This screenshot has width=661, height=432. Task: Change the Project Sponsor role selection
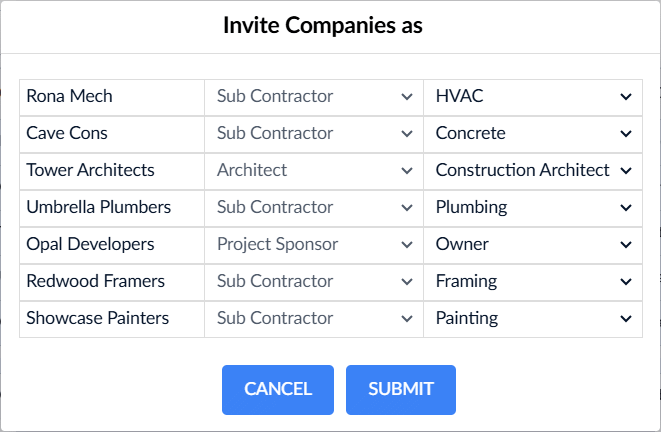pos(314,245)
